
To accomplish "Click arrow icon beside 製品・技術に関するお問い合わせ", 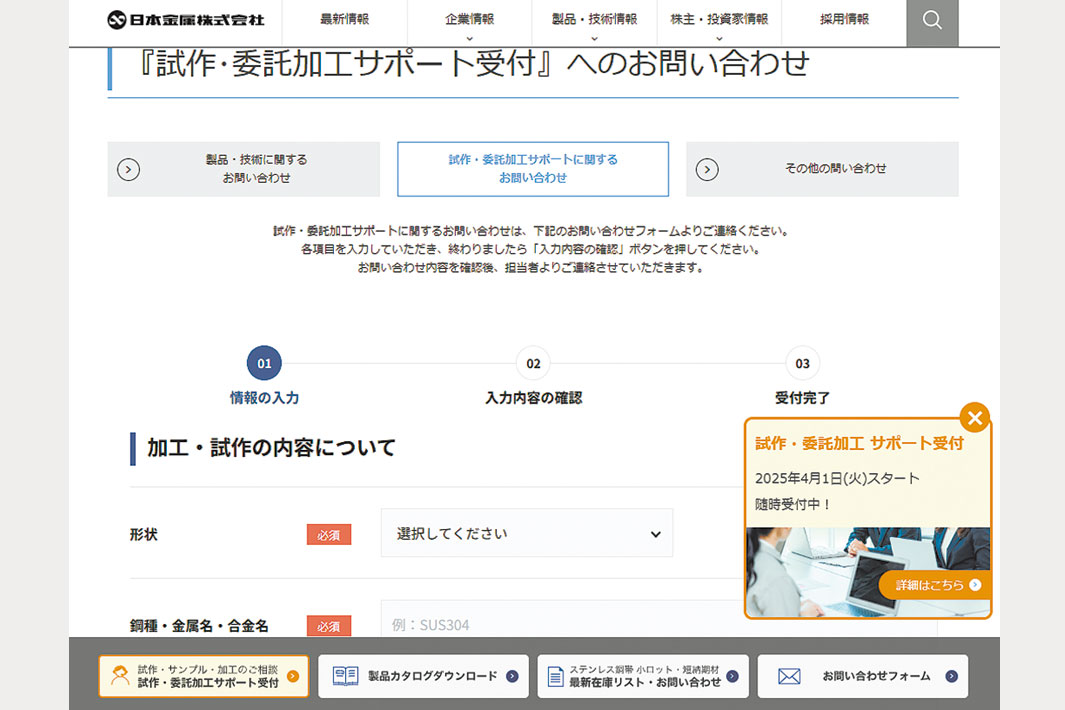I will 129,169.
